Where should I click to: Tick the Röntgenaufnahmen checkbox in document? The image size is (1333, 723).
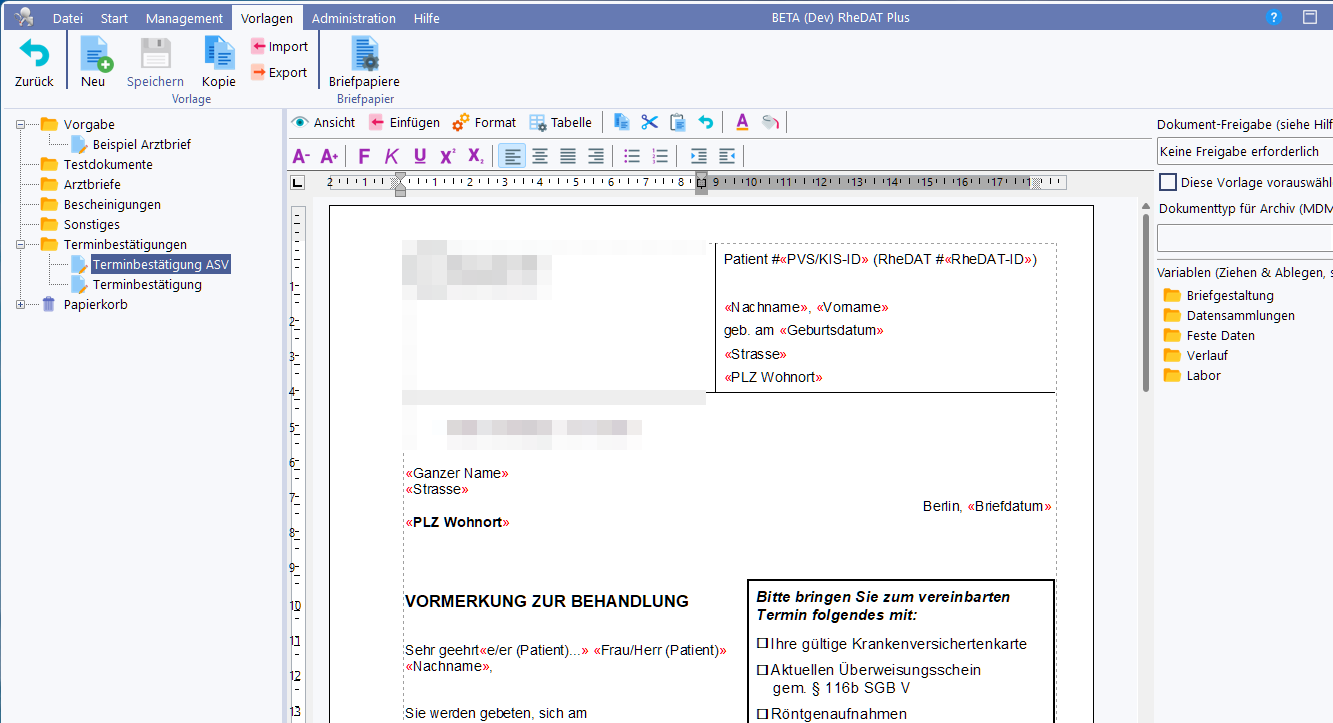(x=762, y=714)
